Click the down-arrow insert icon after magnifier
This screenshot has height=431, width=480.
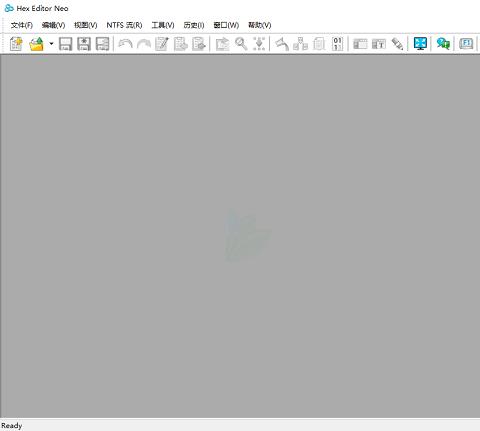click(x=259, y=44)
